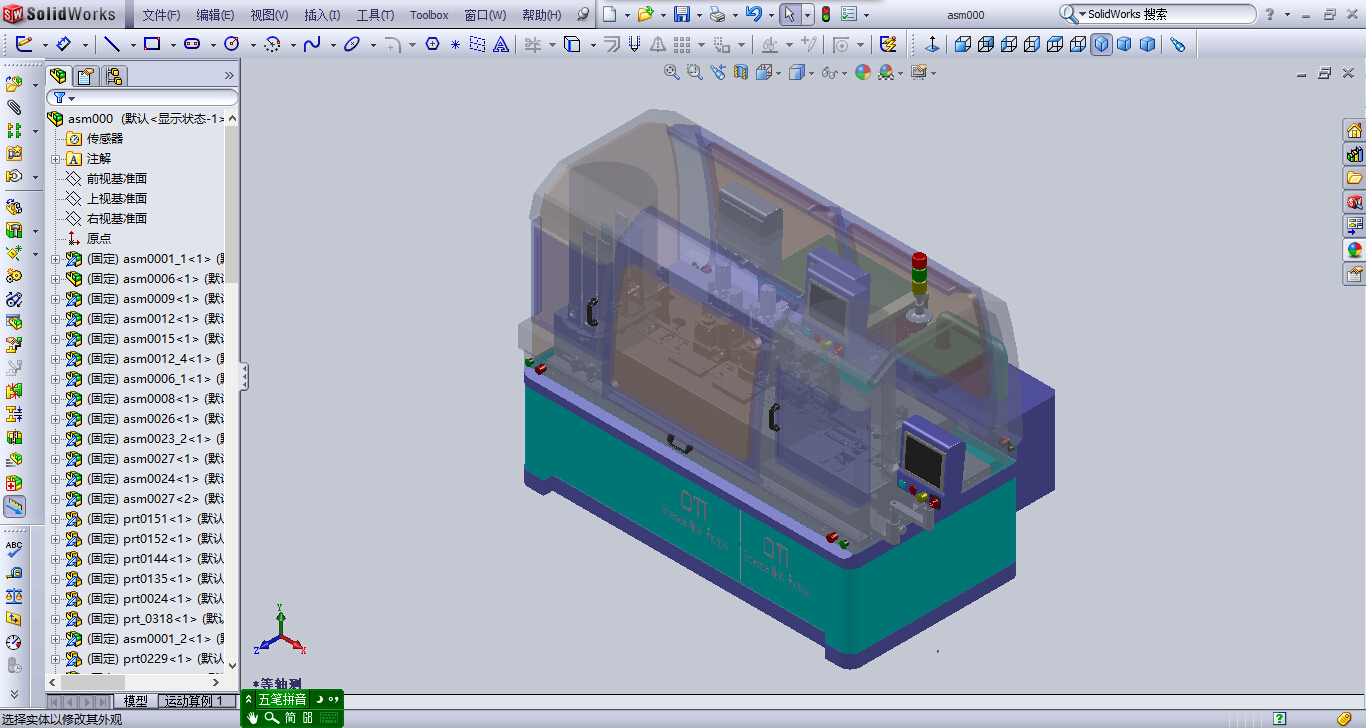This screenshot has width=1366, height=728.
Task: Click the Save disk icon
Action: pos(681,14)
